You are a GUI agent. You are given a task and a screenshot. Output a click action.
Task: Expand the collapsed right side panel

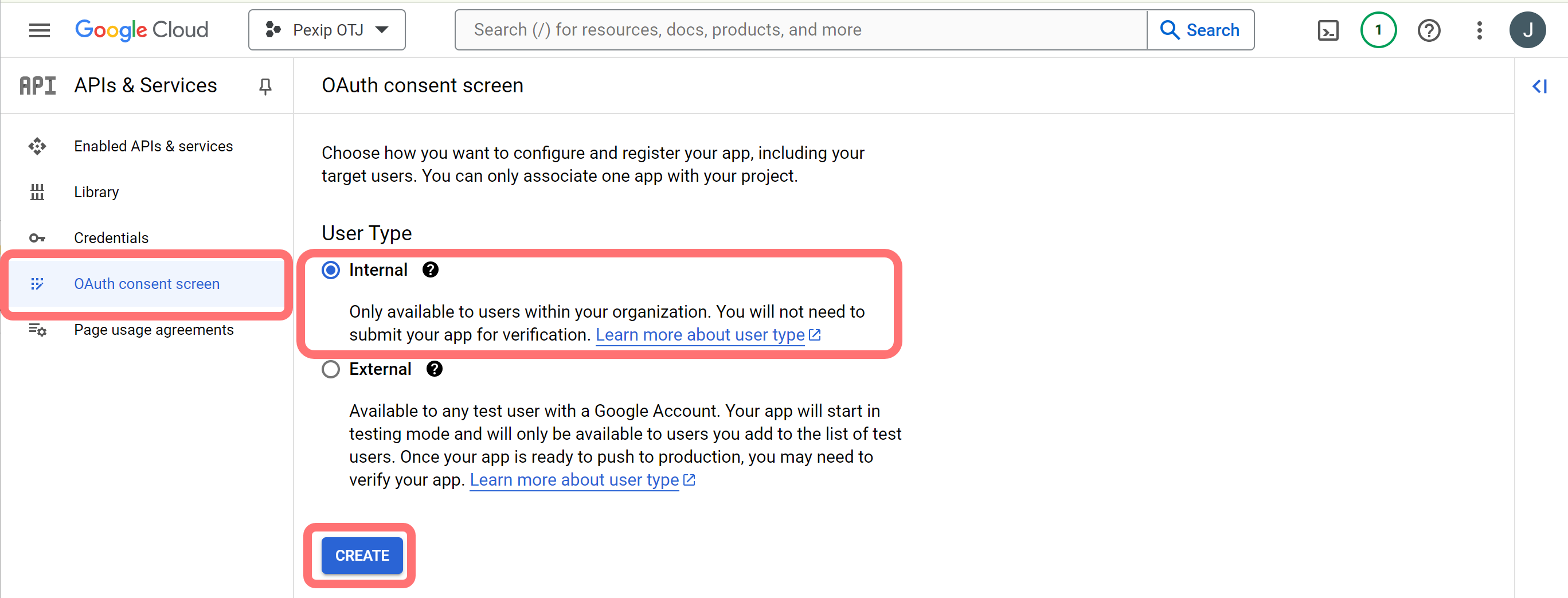pos(1539,86)
